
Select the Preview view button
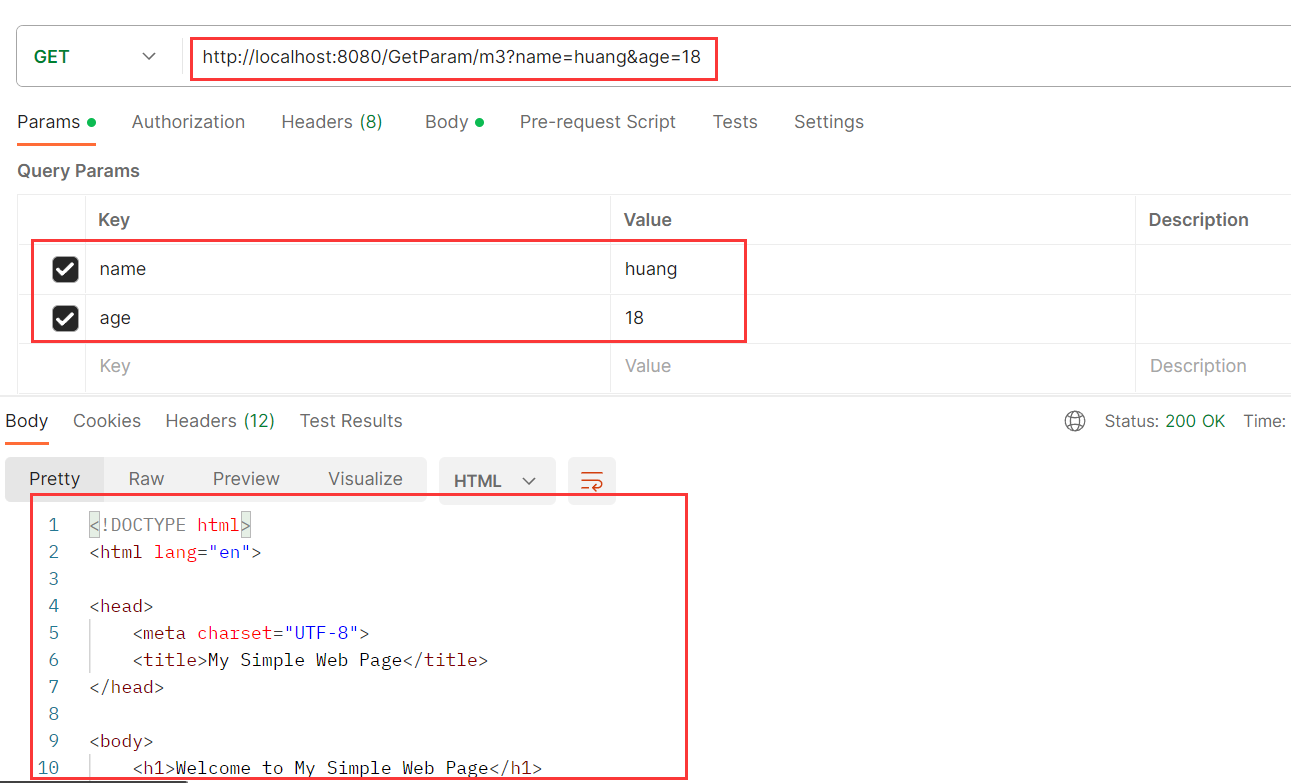246,479
